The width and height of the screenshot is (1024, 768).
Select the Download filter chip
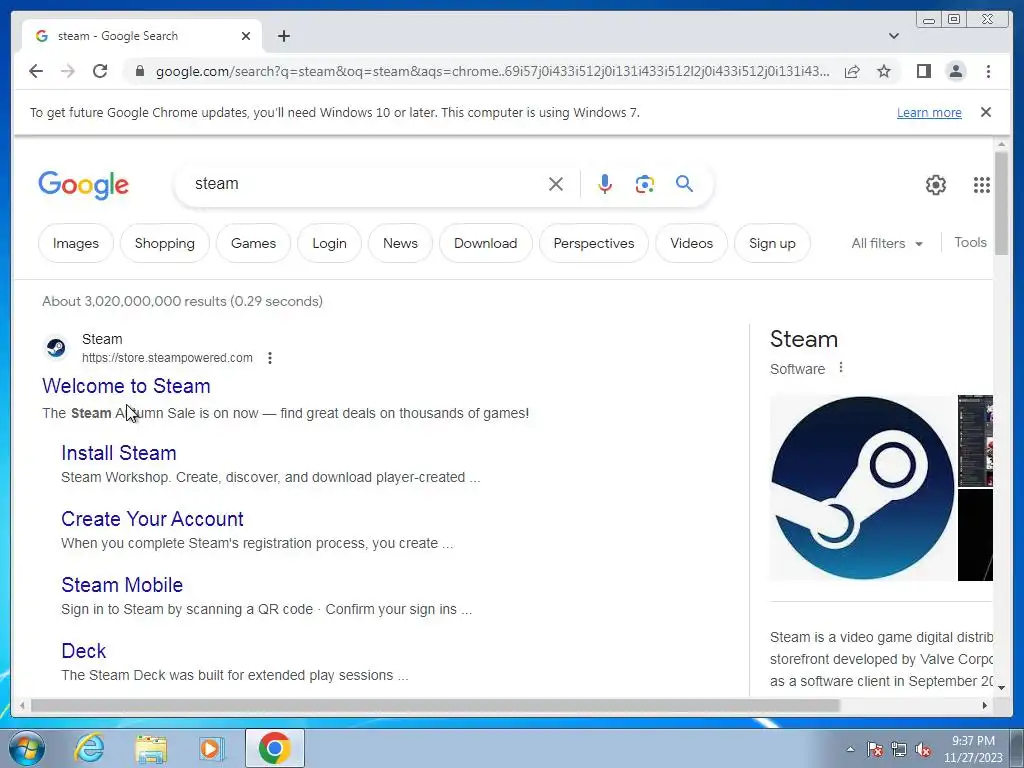[x=485, y=243]
